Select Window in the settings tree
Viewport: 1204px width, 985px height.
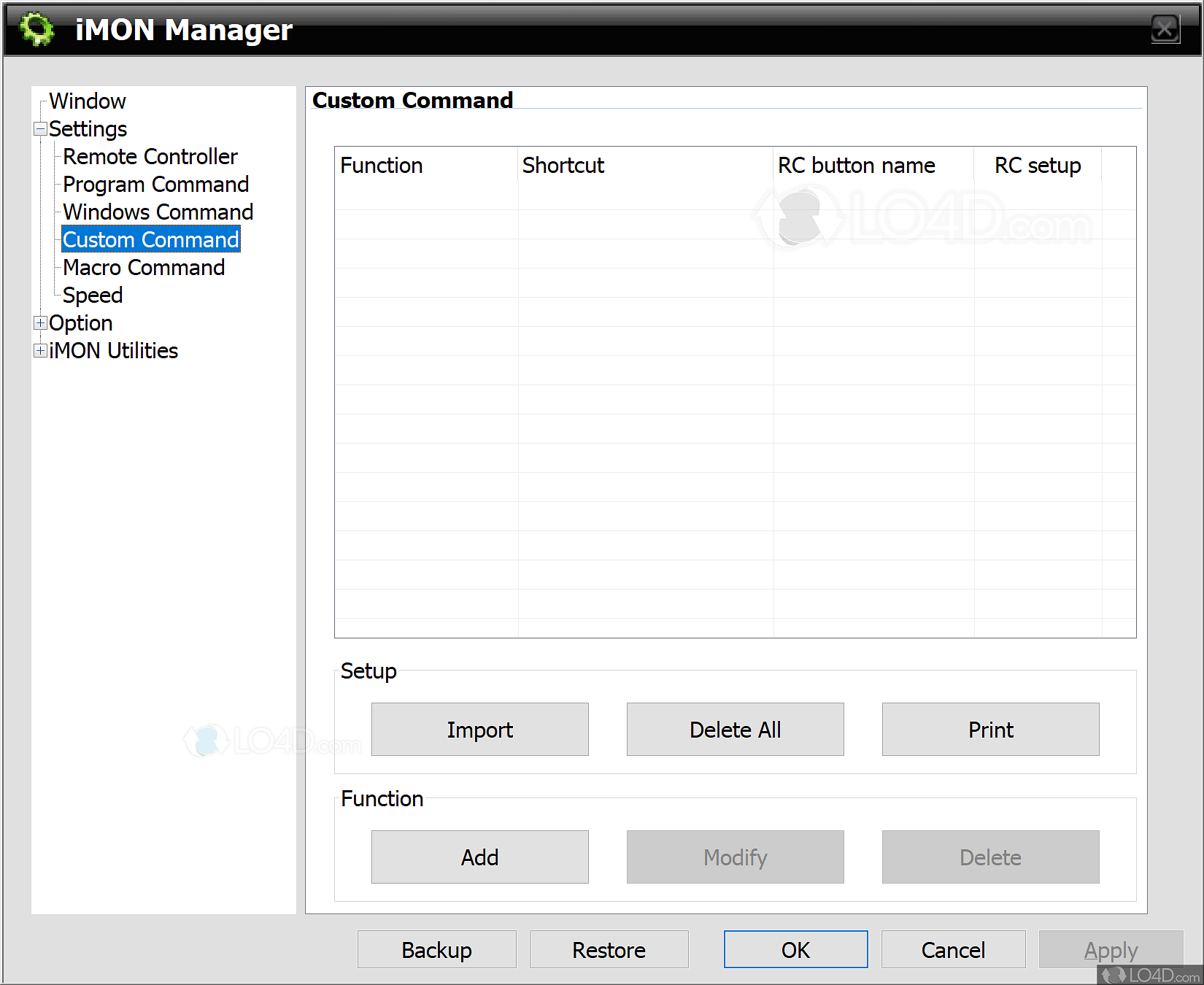tap(87, 101)
